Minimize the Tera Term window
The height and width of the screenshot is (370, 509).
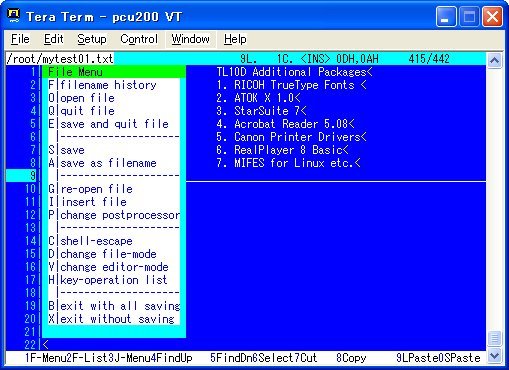pyautogui.click(x=446, y=16)
